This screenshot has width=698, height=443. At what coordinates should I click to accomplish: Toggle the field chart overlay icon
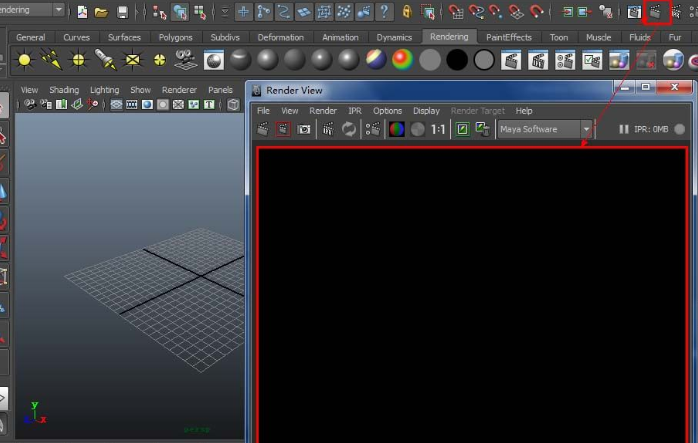(x=178, y=105)
